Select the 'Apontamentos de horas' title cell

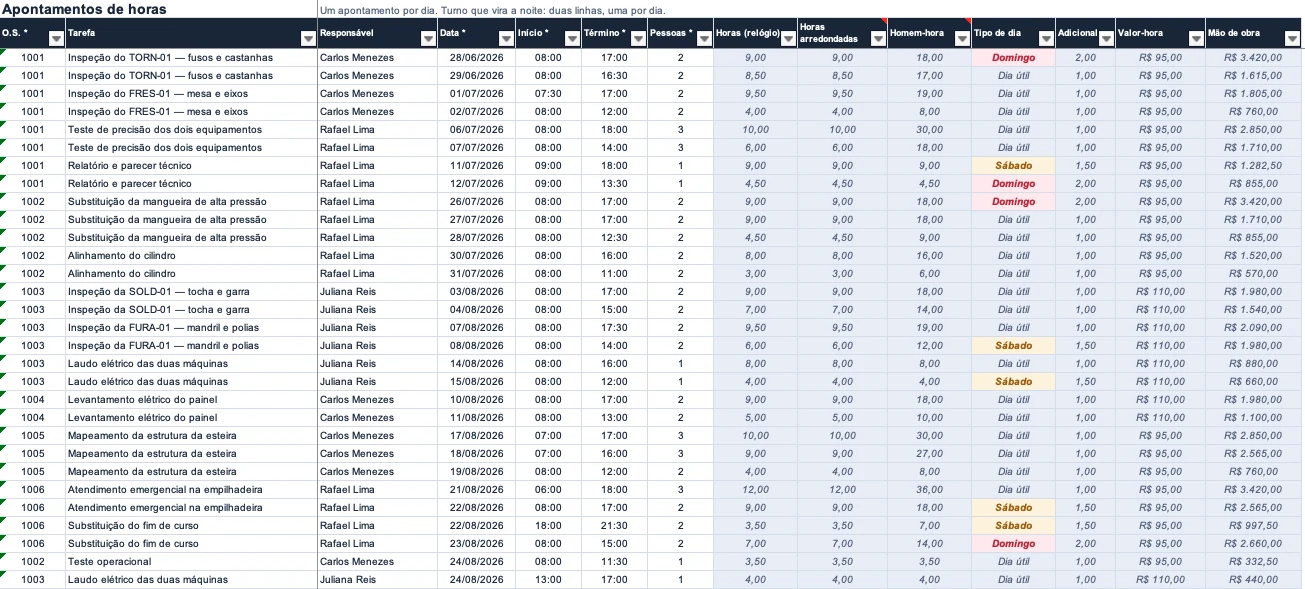(x=159, y=9)
